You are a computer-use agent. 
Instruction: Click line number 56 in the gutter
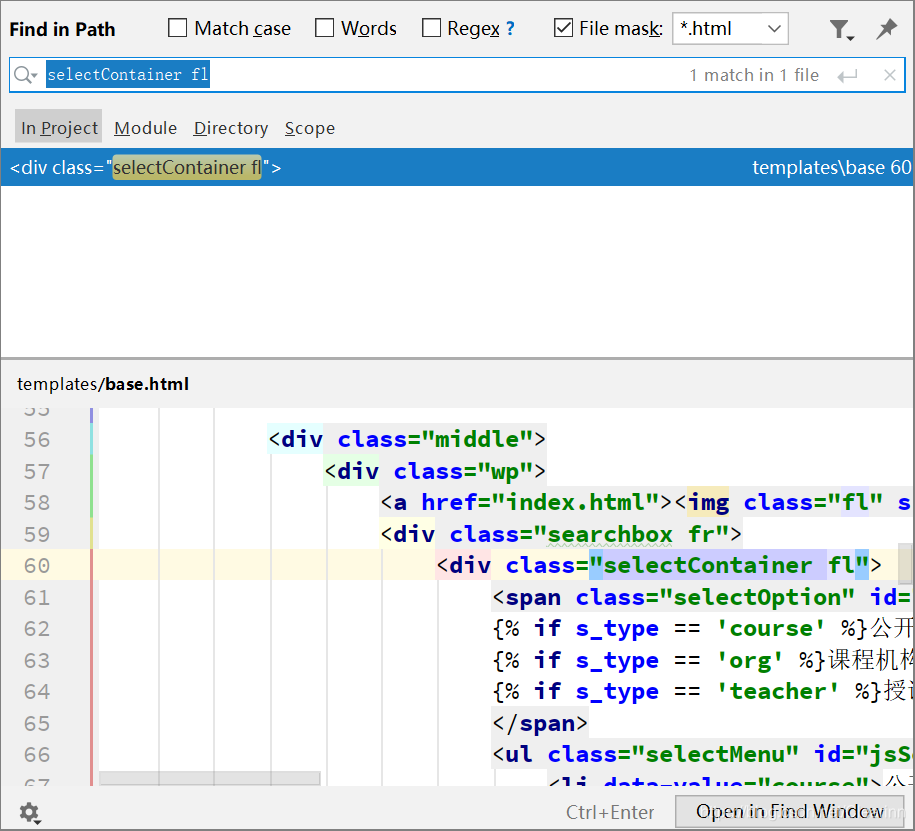click(37, 439)
